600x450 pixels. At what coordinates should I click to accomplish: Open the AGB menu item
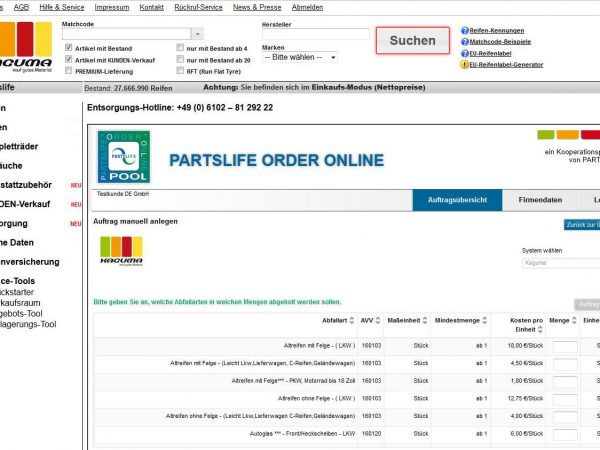(x=21, y=7)
